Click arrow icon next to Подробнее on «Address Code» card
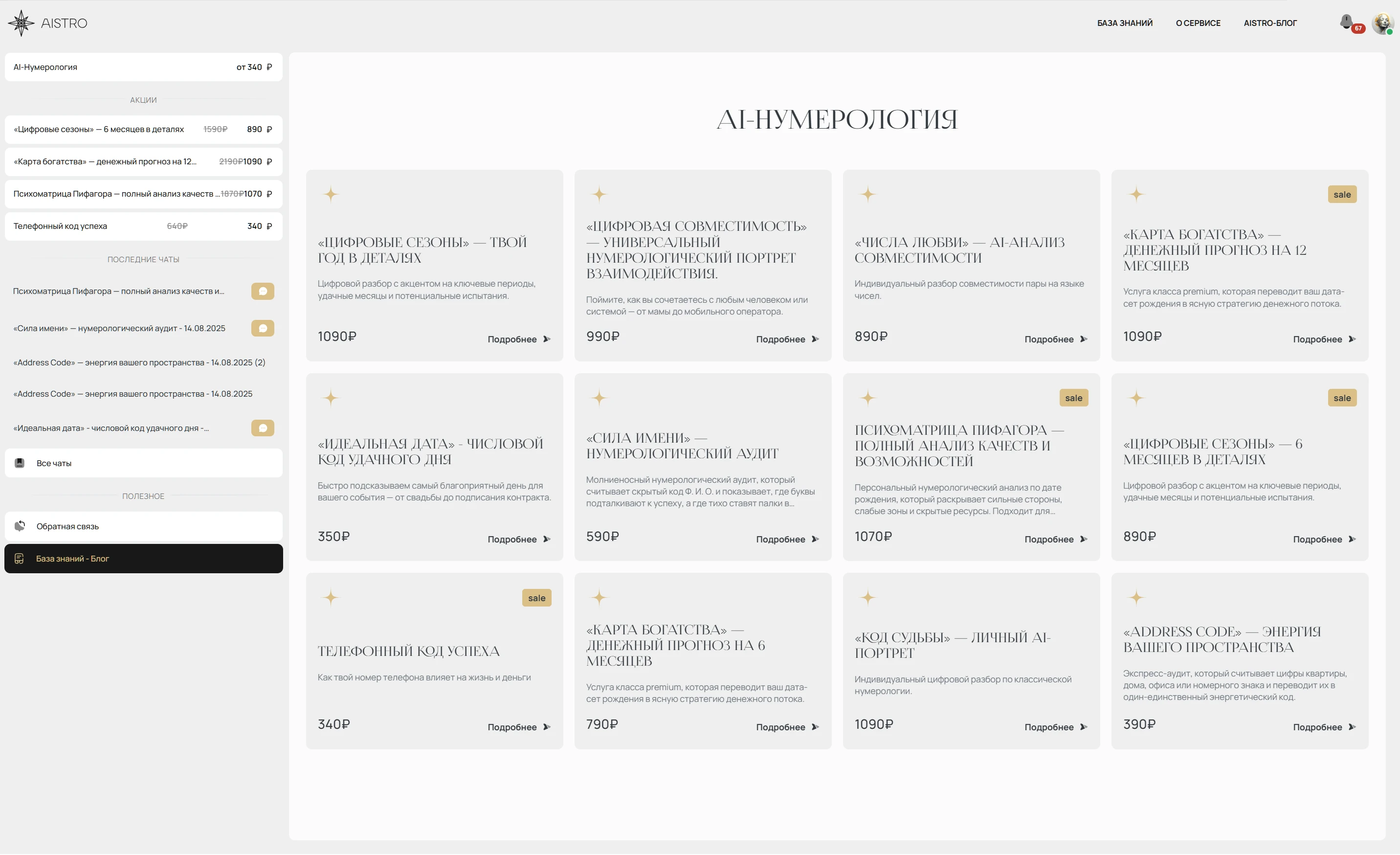The image size is (1400, 855). (x=1352, y=728)
